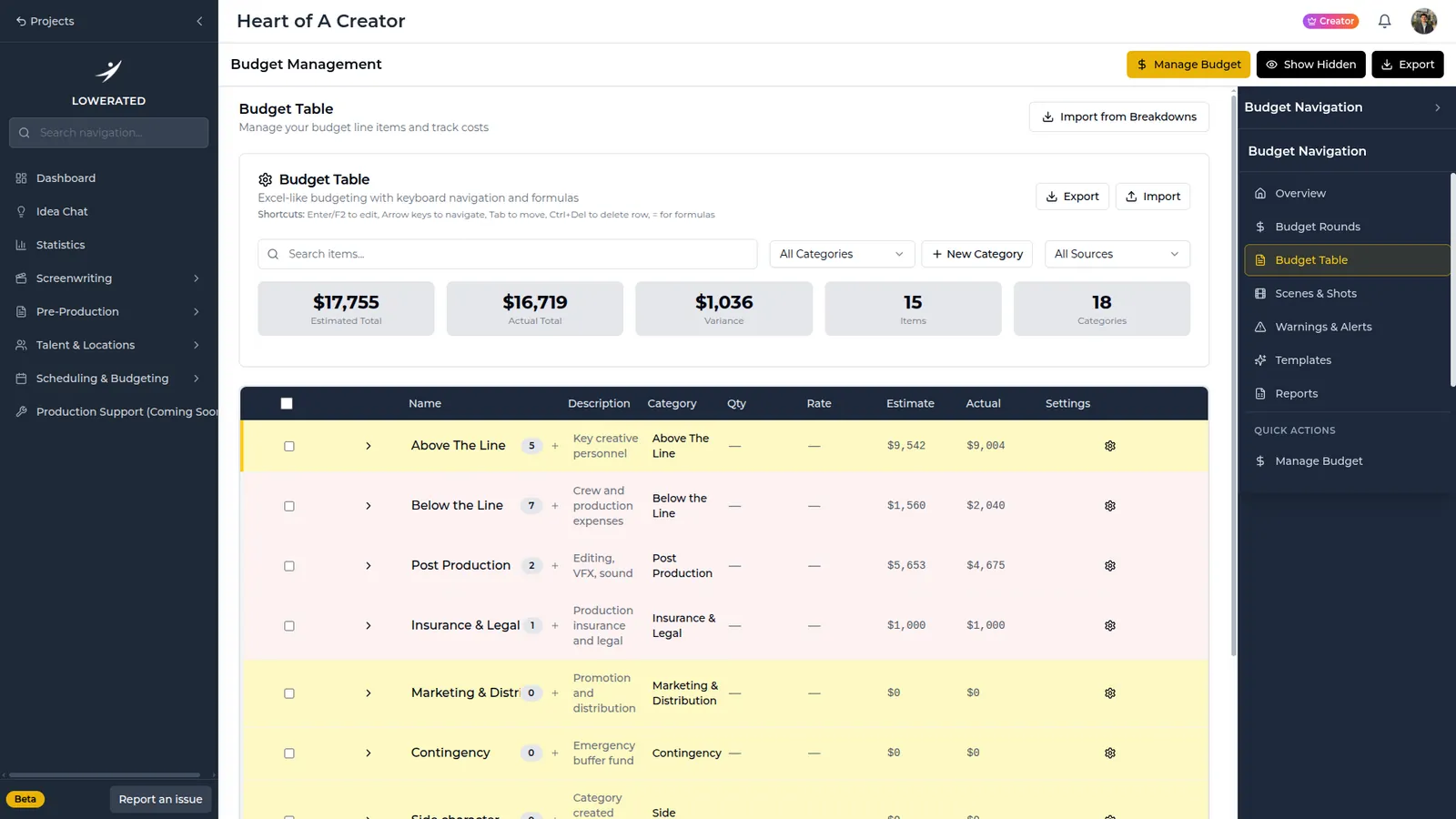The image size is (1456, 819).
Task: Open Idea Chat in sidebar
Action: (109, 212)
